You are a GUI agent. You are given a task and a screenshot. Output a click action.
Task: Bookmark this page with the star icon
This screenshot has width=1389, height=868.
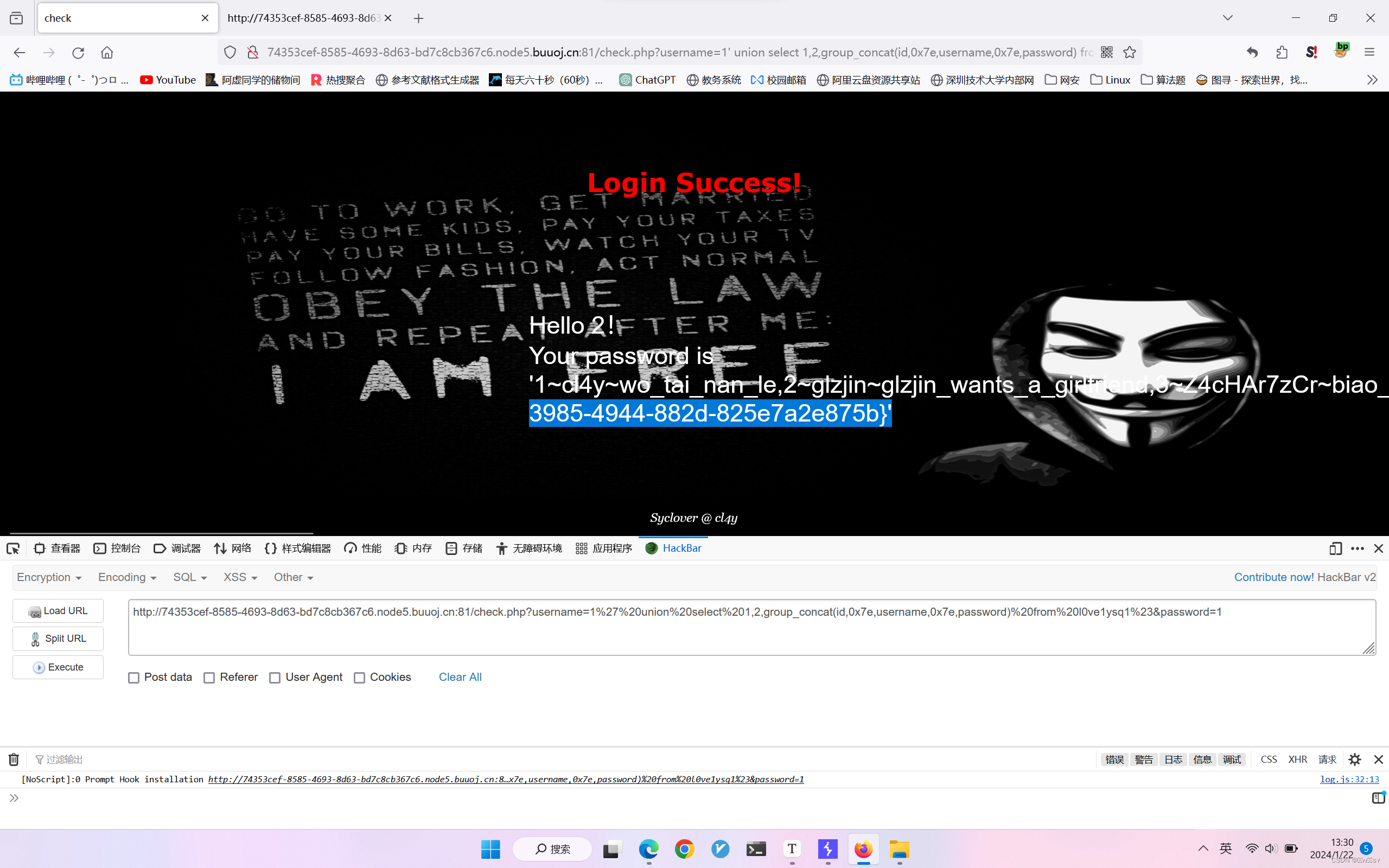(1130, 52)
